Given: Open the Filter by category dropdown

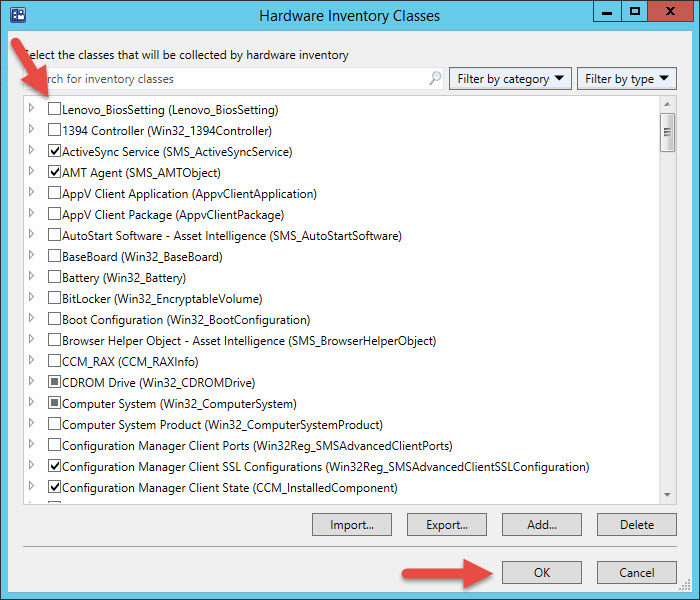Looking at the screenshot, I should (511, 79).
